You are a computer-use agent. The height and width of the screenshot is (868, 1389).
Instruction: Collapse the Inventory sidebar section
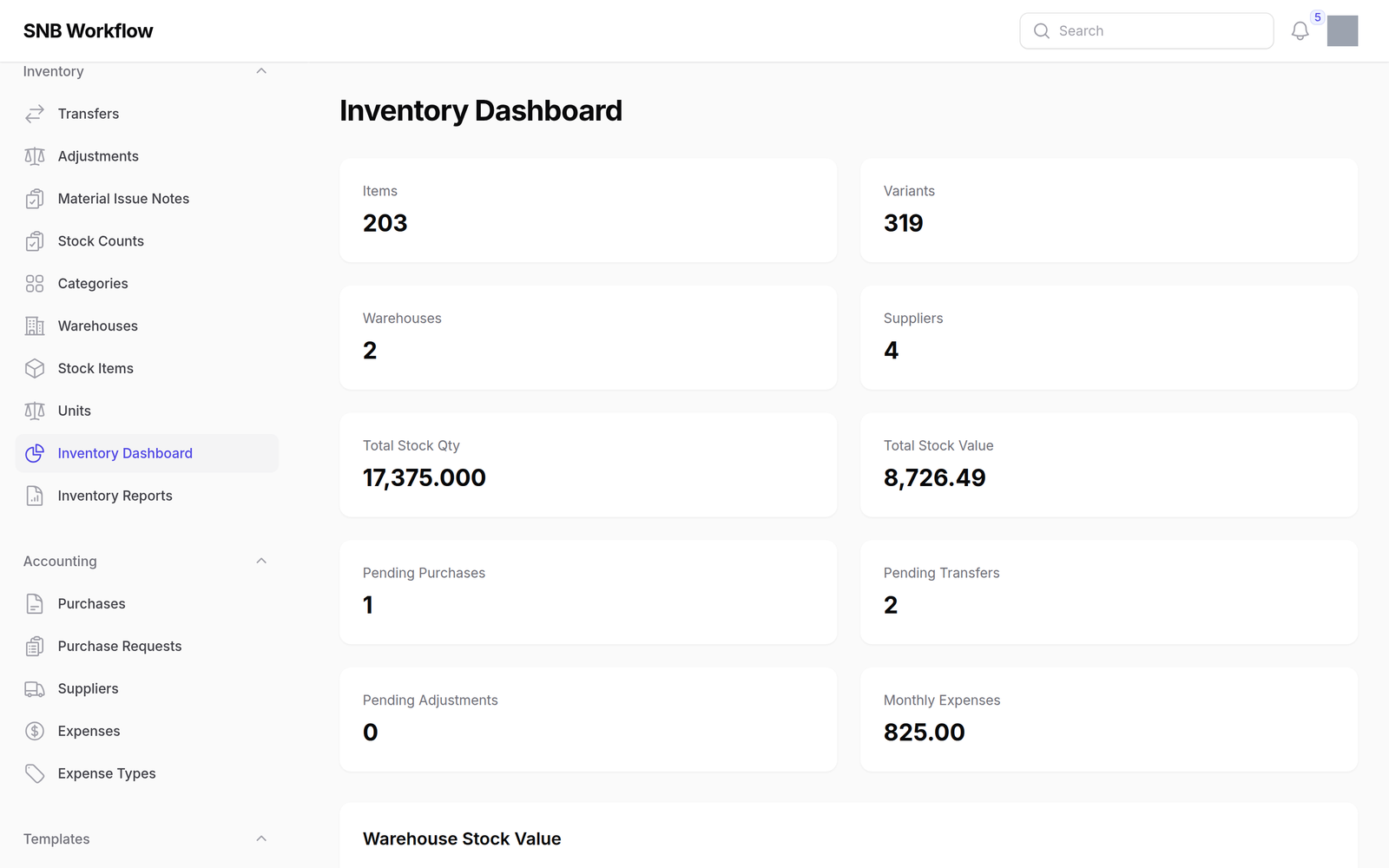[x=261, y=71]
